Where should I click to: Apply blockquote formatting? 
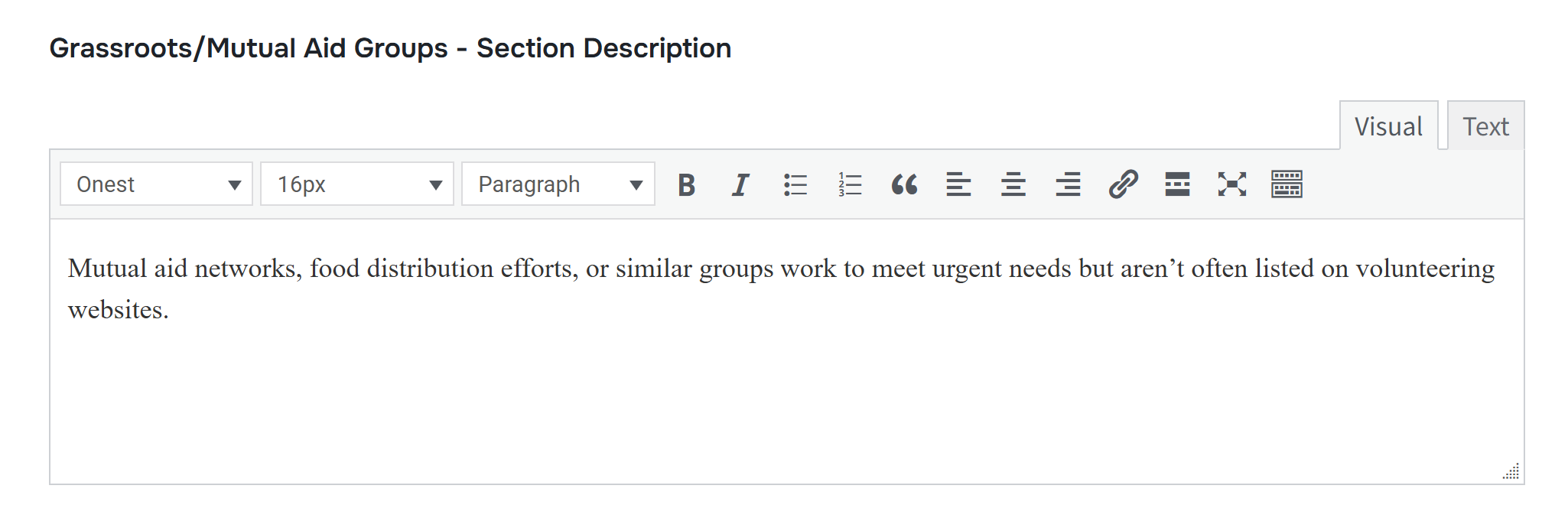(904, 184)
